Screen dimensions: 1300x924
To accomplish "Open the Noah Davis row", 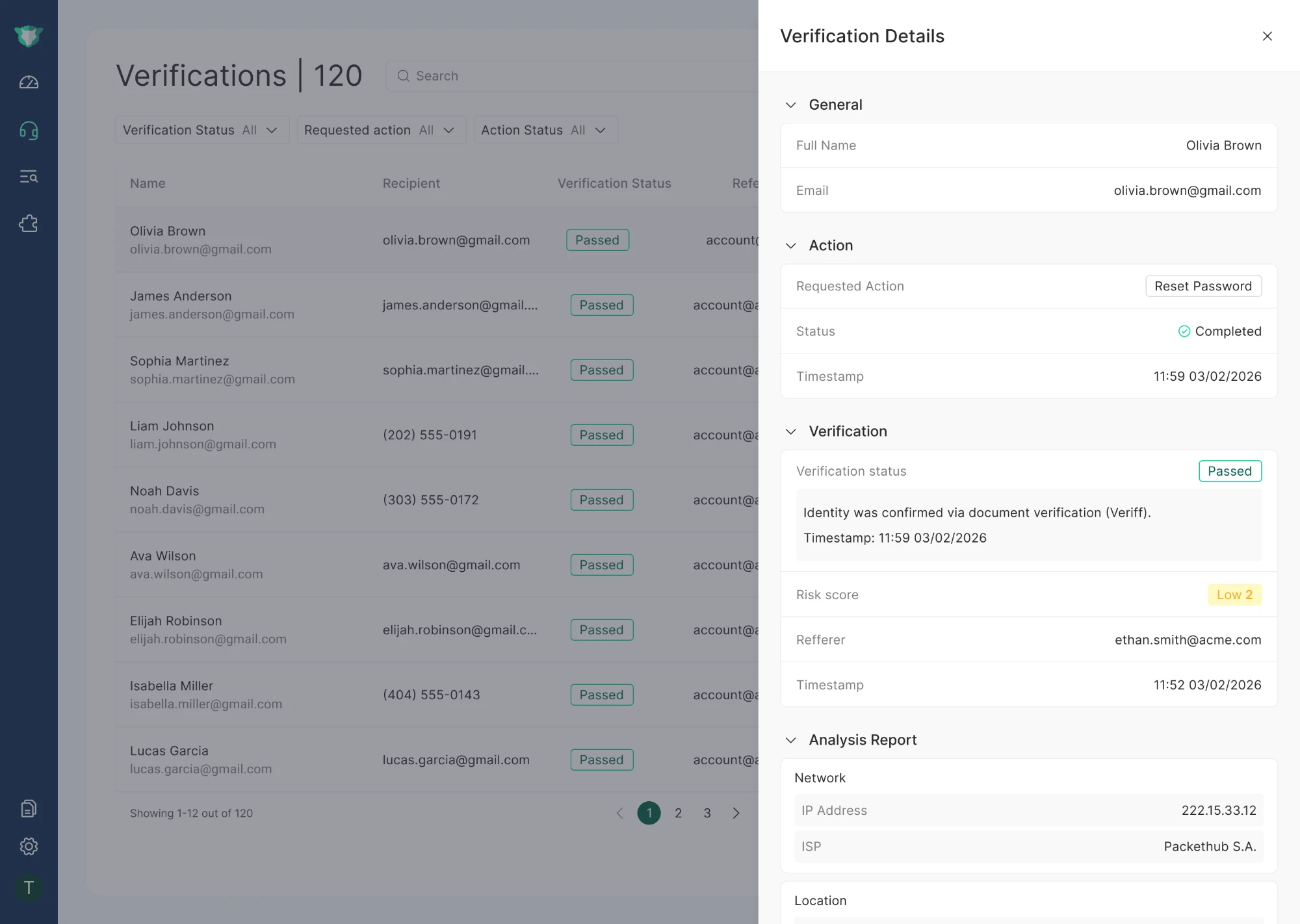I will coord(437,500).
